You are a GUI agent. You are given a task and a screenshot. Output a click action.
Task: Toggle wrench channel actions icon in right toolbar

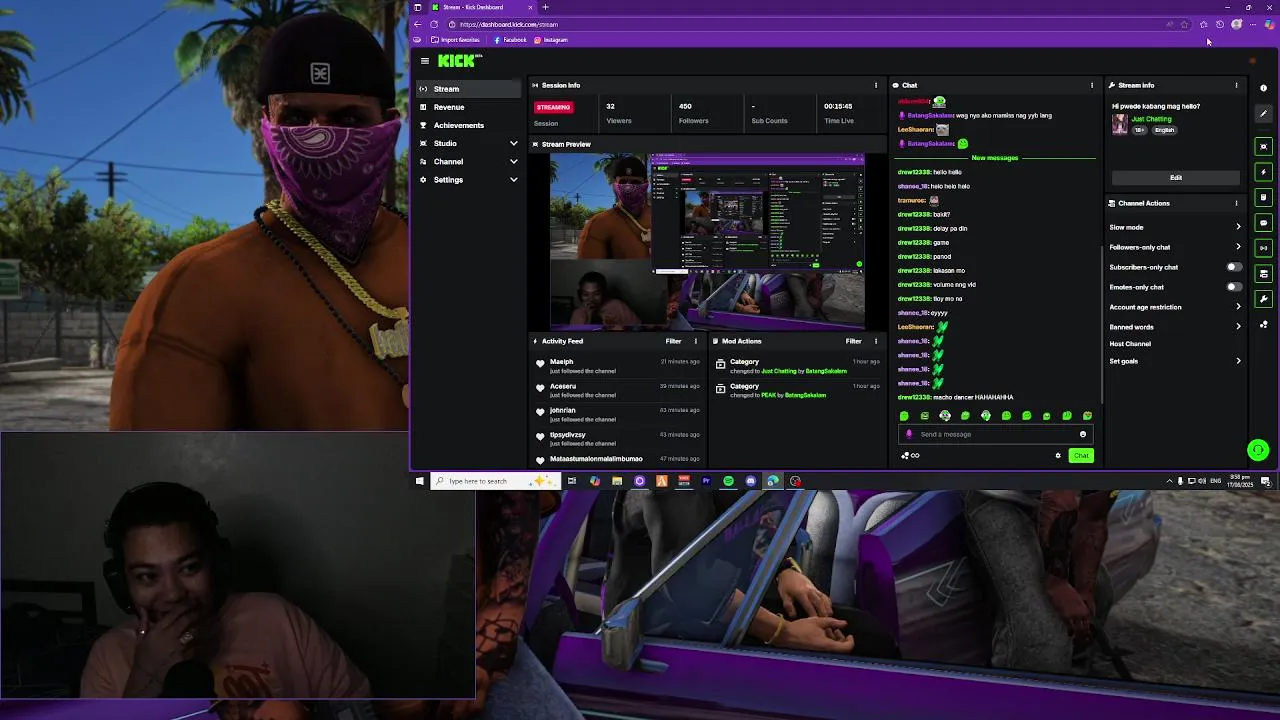point(1264,299)
